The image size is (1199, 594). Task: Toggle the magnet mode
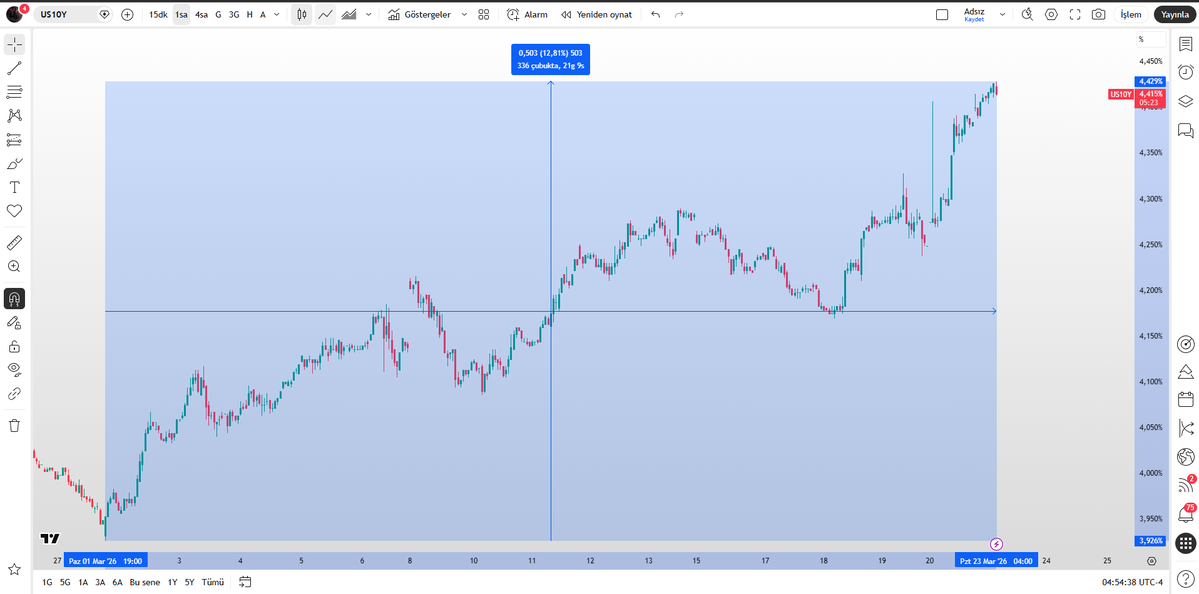[15, 298]
